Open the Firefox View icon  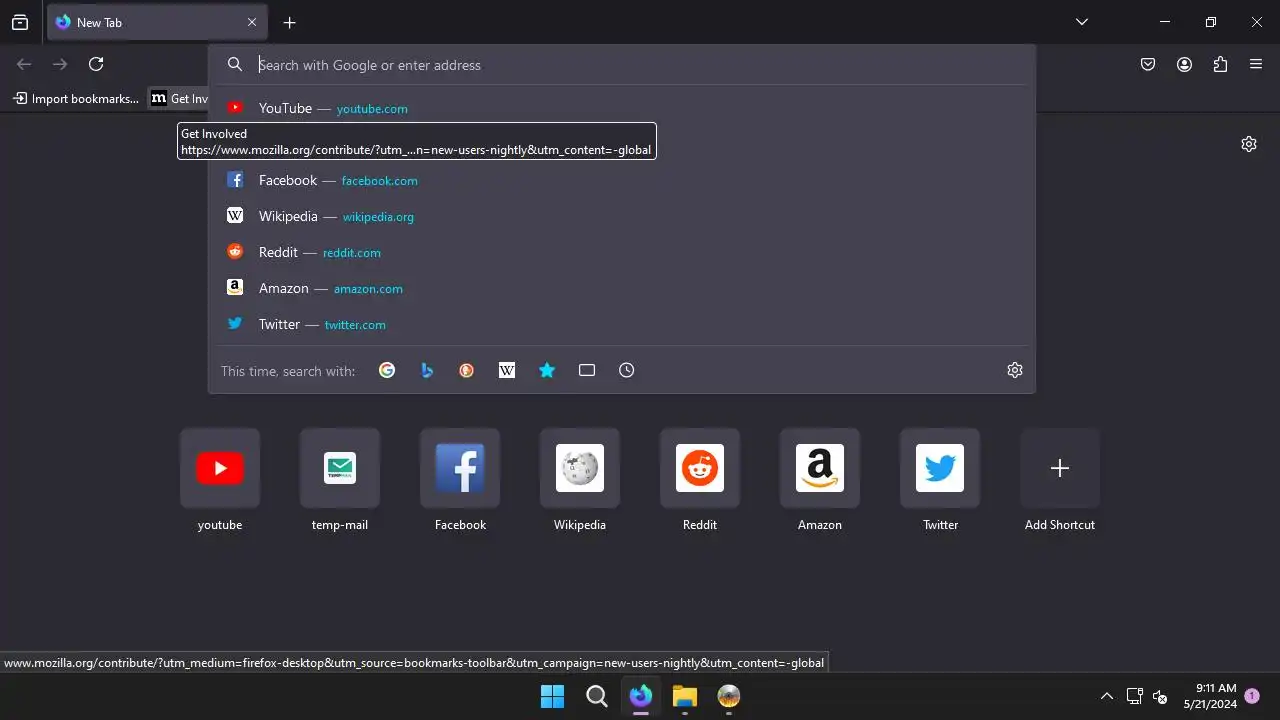pos(20,22)
